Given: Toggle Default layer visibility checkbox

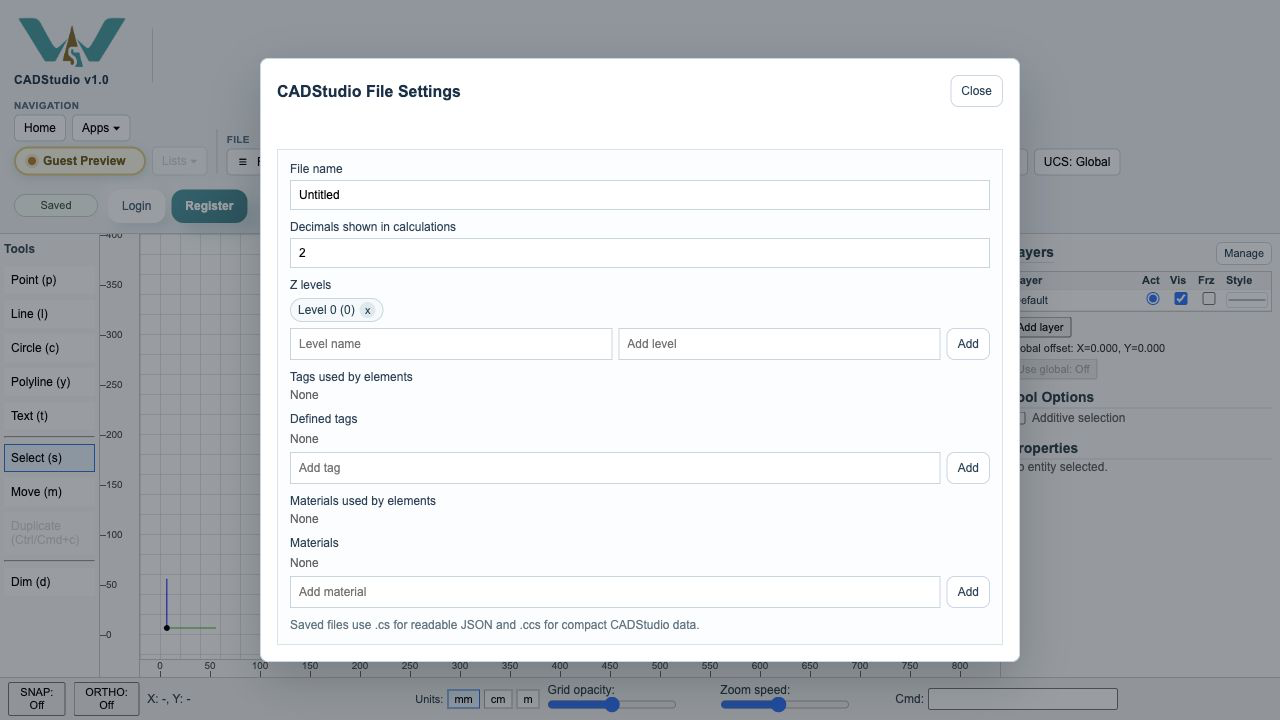Looking at the screenshot, I should [1181, 299].
